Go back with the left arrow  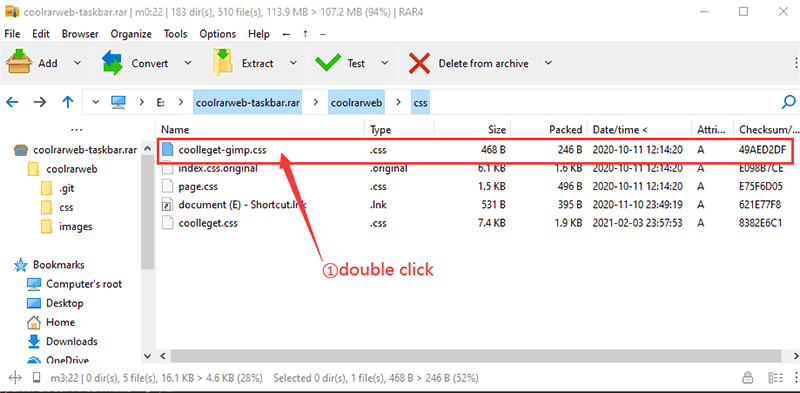coord(12,102)
